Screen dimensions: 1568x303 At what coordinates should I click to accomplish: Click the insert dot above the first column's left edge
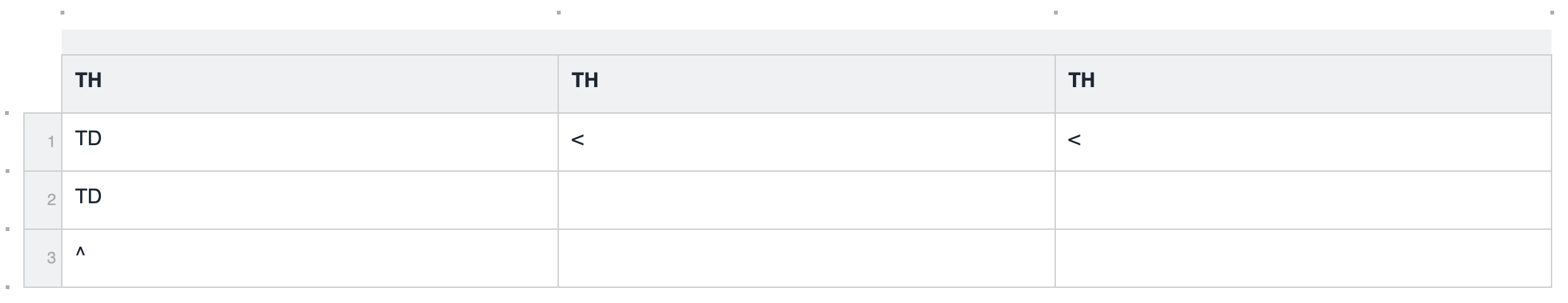(62, 13)
